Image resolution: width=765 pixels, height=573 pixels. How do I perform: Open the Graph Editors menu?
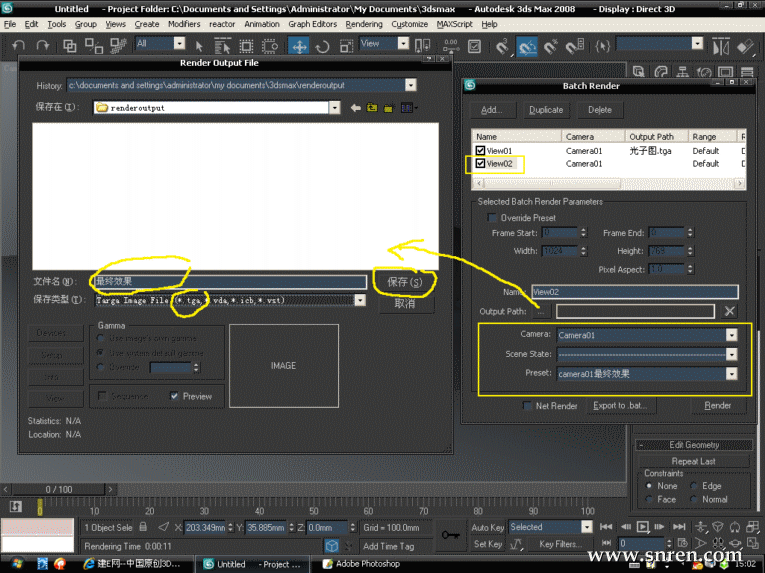point(313,24)
